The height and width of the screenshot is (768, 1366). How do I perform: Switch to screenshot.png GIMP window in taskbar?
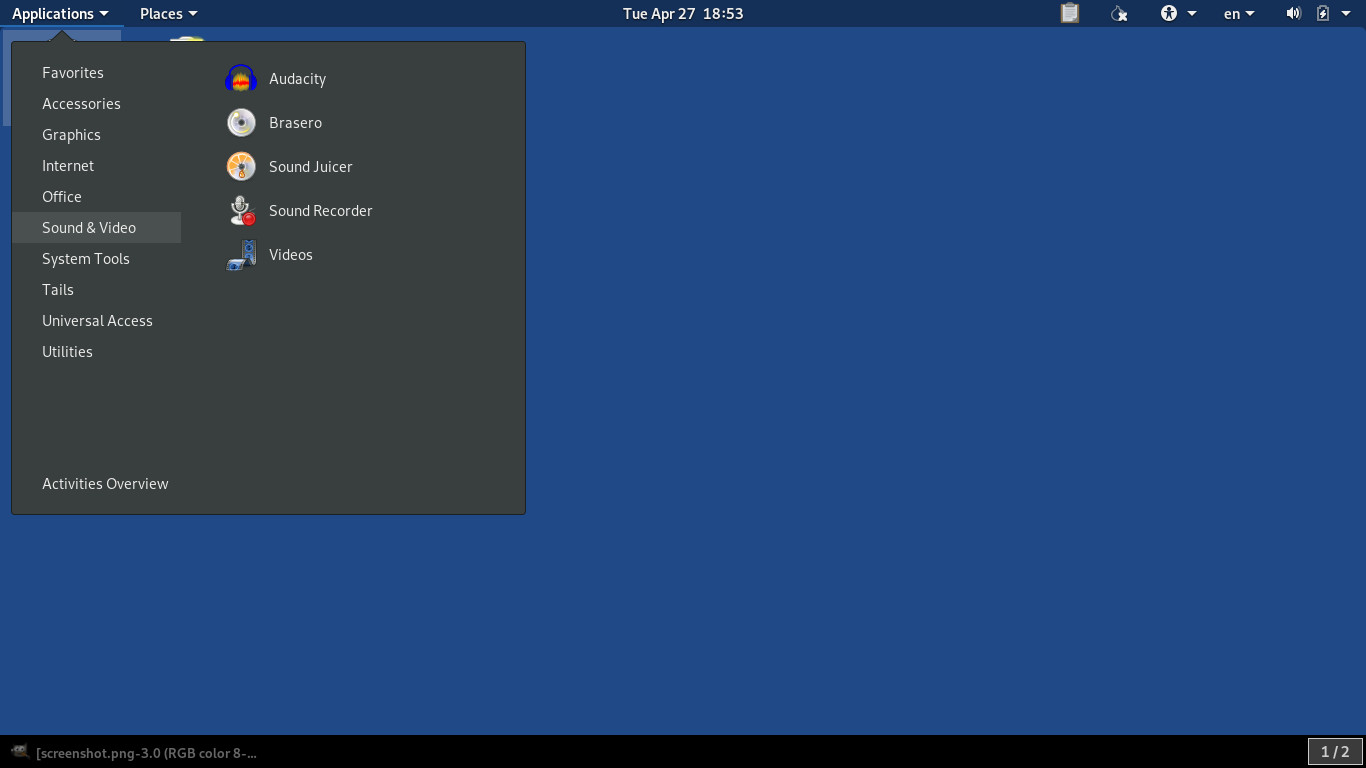click(x=135, y=752)
